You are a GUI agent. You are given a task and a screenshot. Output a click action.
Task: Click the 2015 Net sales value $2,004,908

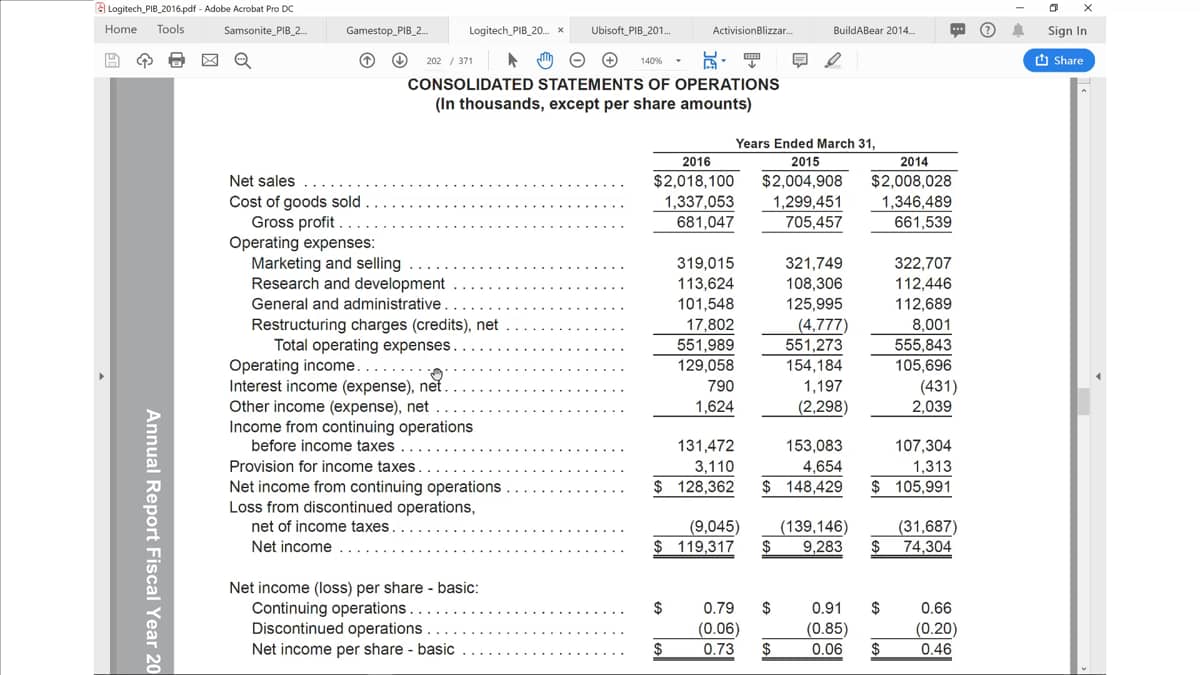802,181
